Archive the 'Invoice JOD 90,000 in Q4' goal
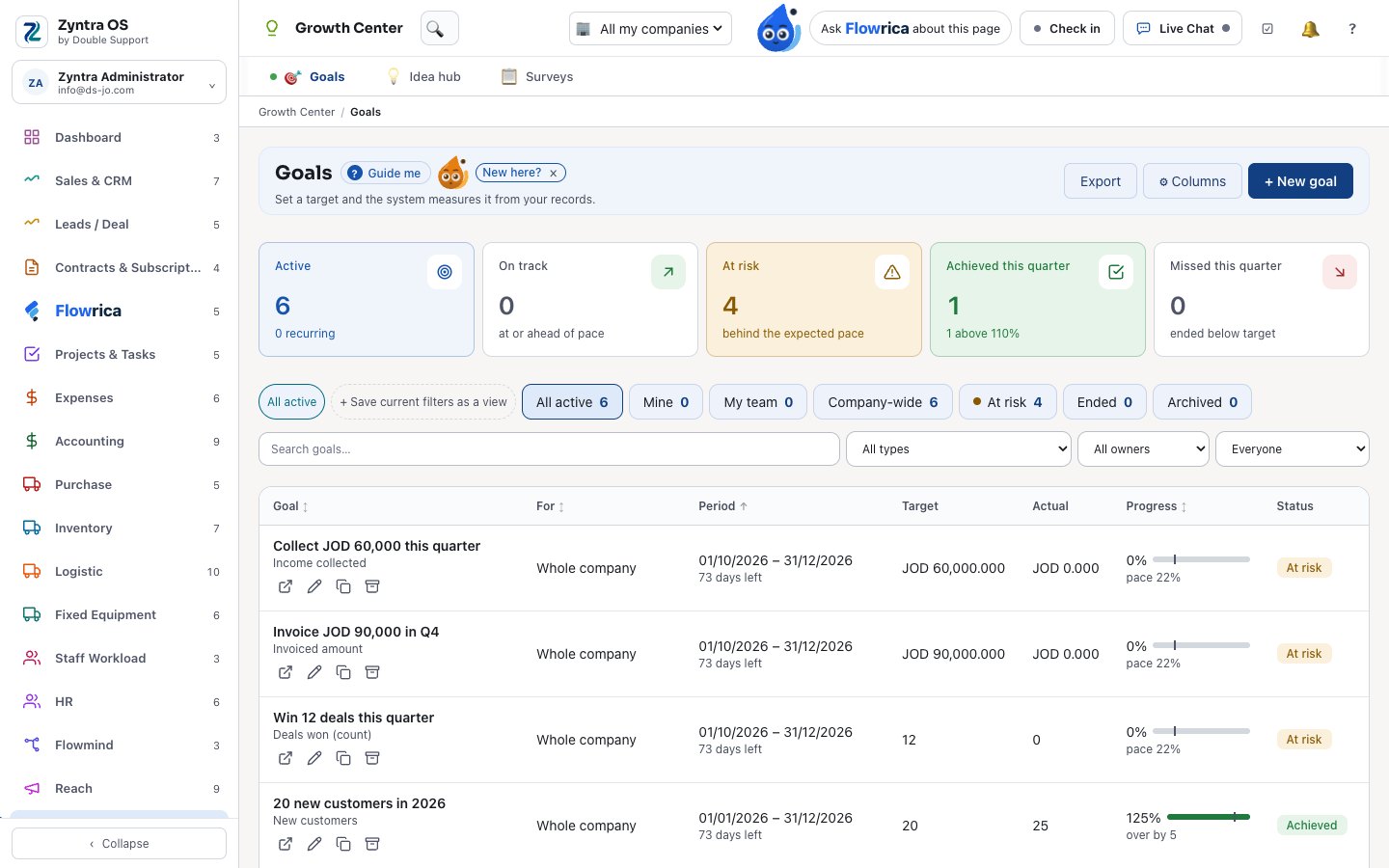Image resolution: width=1389 pixels, height=868 pixels. tap(372, 672)
